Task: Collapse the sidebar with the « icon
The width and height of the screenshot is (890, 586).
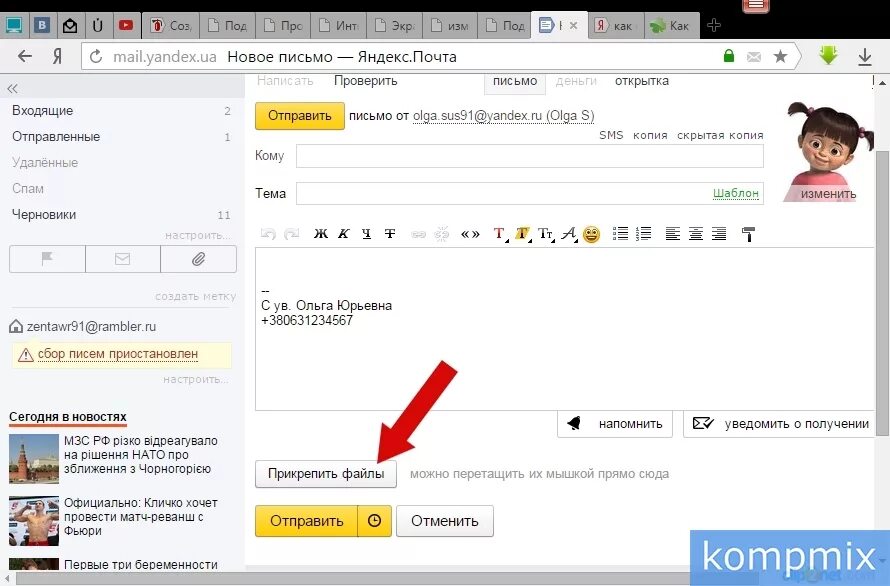Action: [12, 89]
